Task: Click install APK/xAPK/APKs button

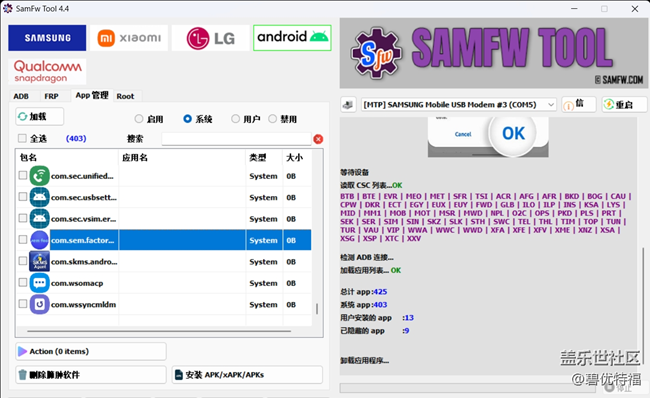Action: point(247,375)
